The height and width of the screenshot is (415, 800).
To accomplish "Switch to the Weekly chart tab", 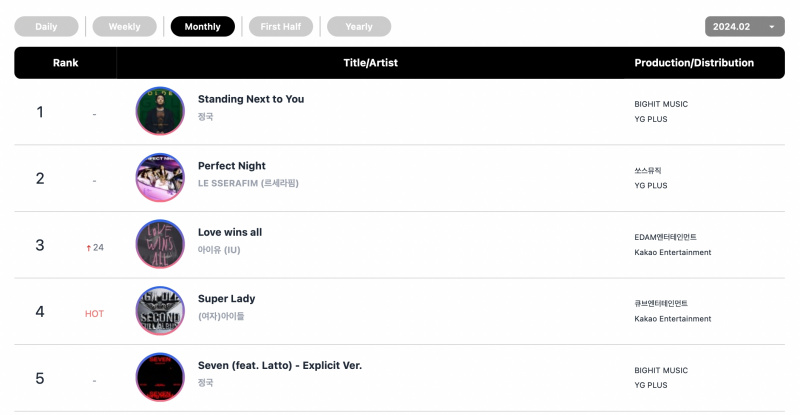I will click(124, 27).
